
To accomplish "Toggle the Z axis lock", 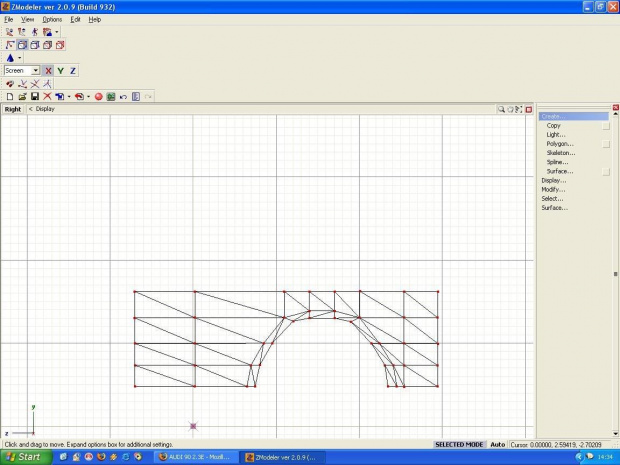I will [x=72, y=71].
